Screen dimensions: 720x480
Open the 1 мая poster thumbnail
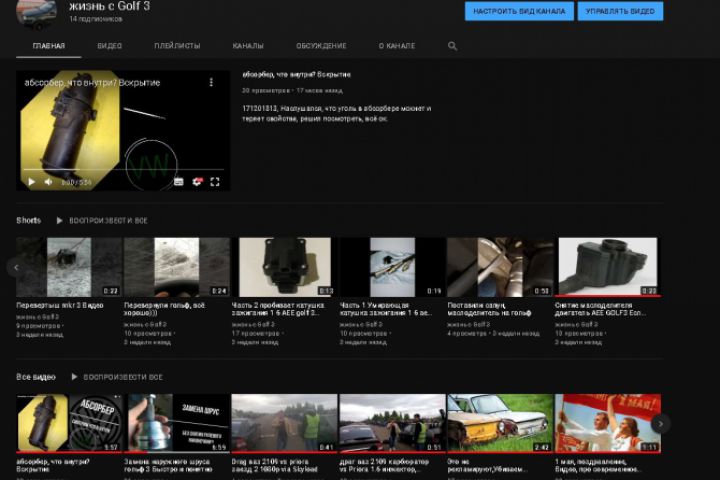tap(608, 424)
